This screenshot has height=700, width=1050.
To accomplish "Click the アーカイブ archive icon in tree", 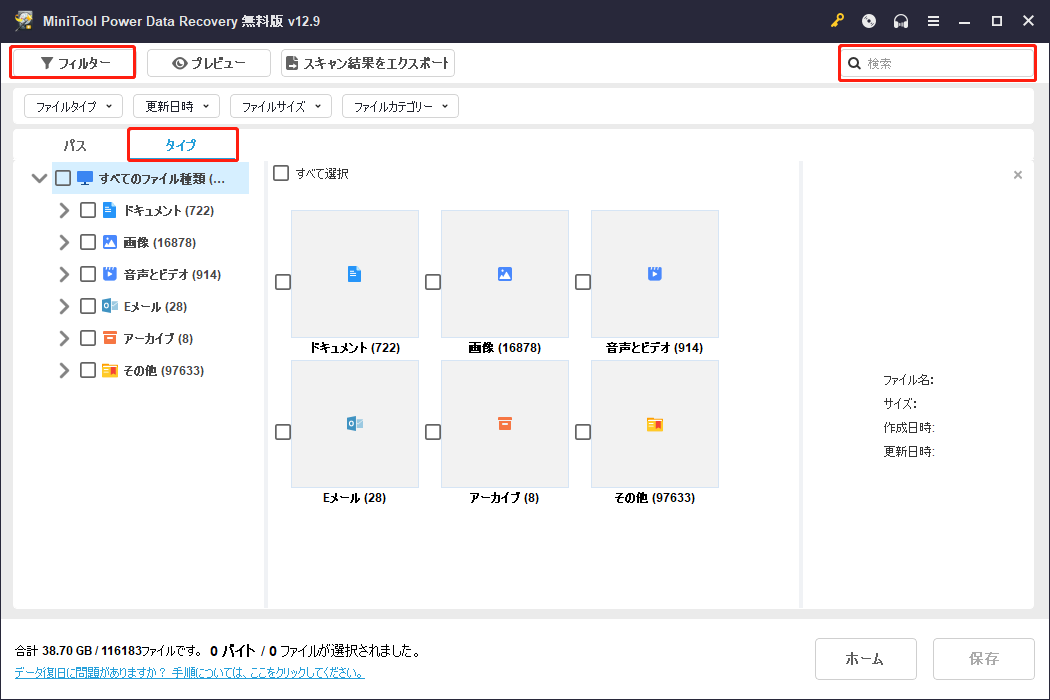I will pyautogui.click(x=110, y=338).
